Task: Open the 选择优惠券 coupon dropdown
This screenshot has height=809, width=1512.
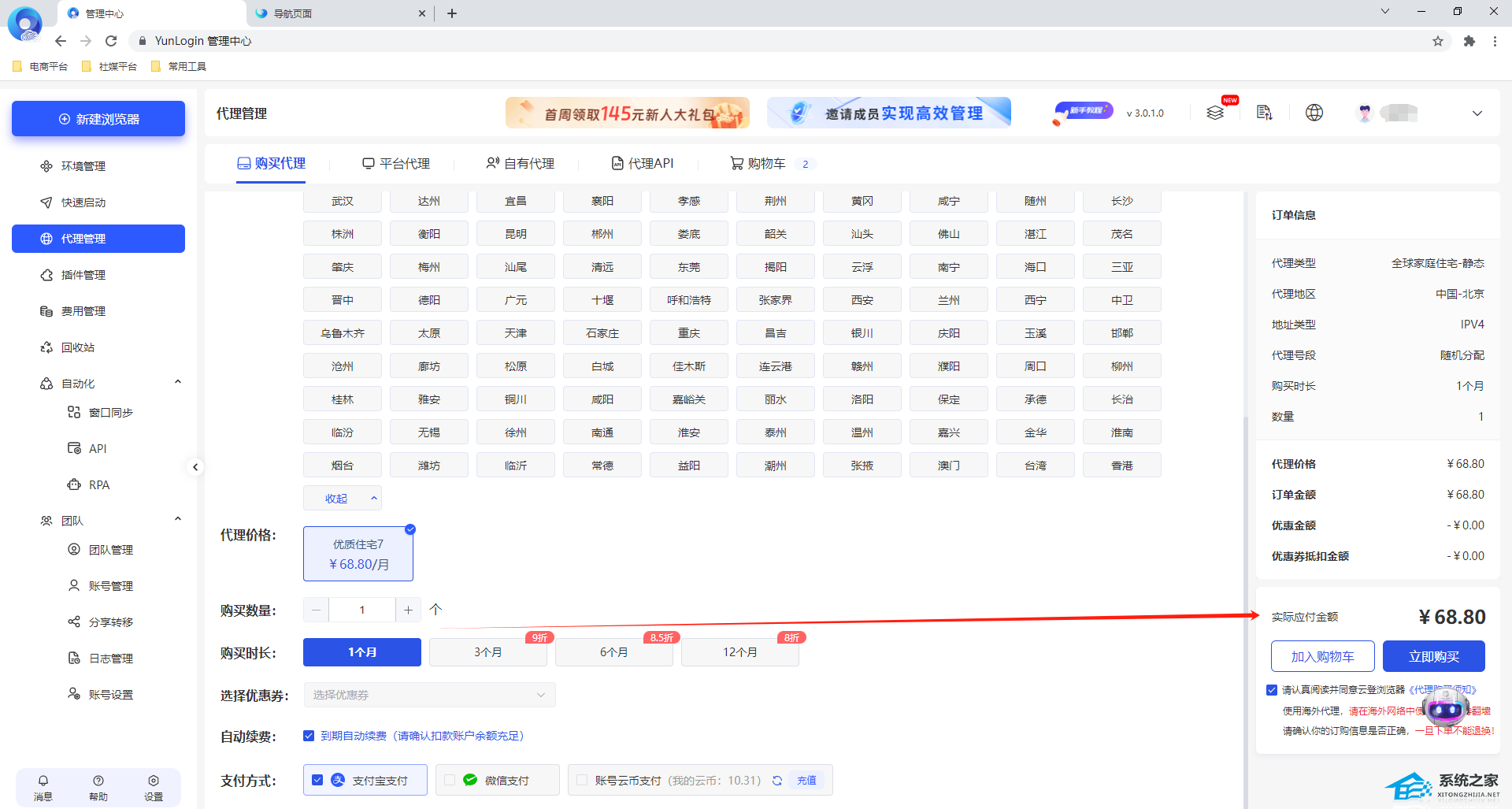Action: point(429,695)
